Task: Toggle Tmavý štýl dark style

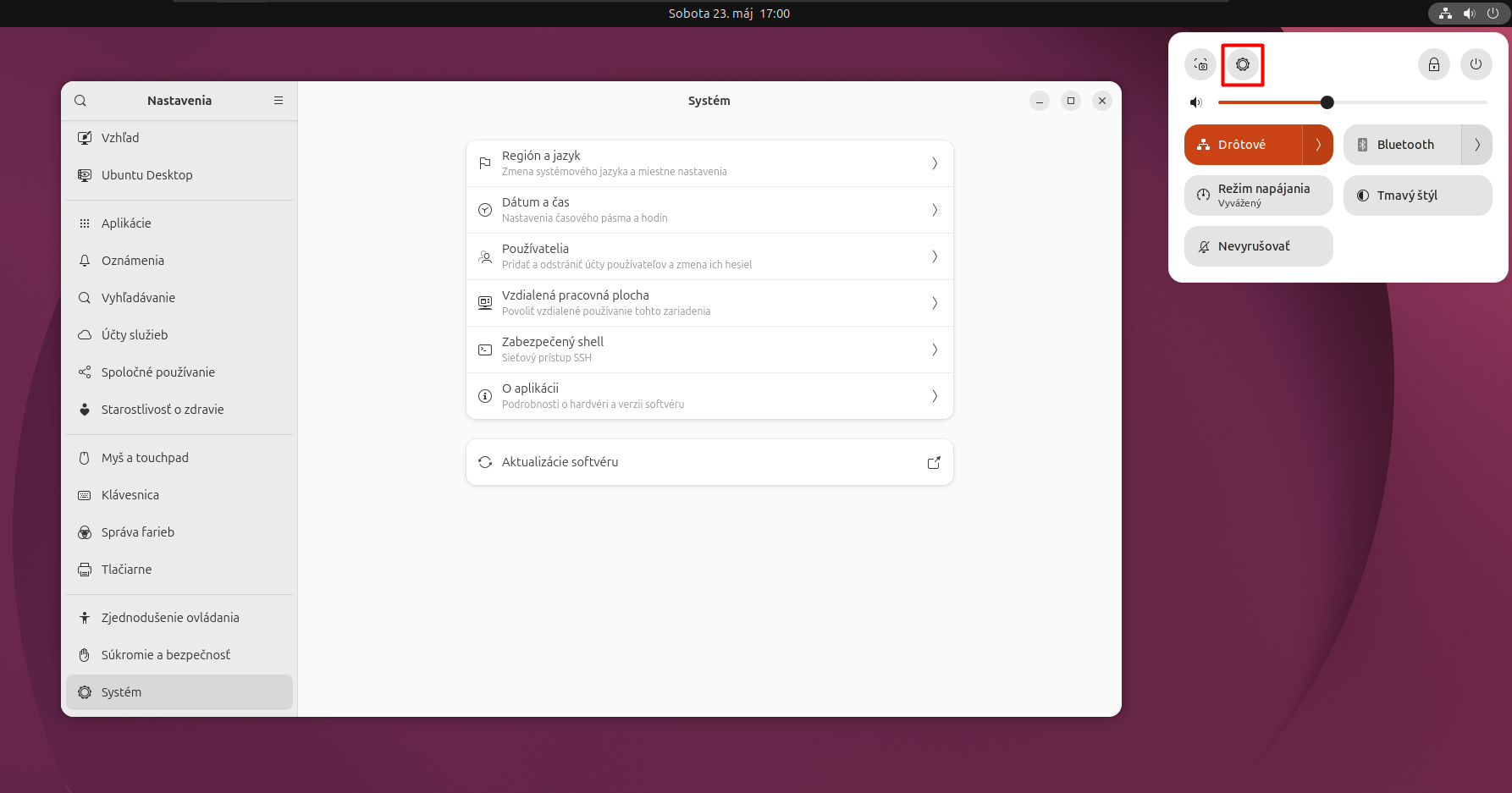Action: (1418, 195)
